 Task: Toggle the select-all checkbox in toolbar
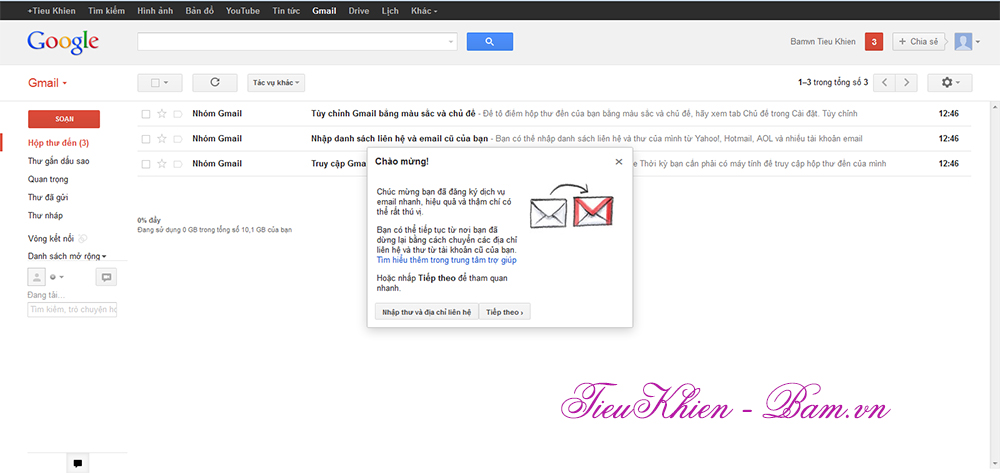click(x=154, y=83)
